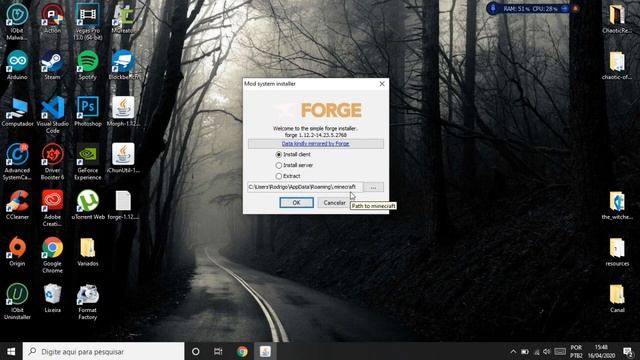This screenshot has height=360, width=640.
Task: Open the resources folder icon
Action: click(x=617, y=251)
